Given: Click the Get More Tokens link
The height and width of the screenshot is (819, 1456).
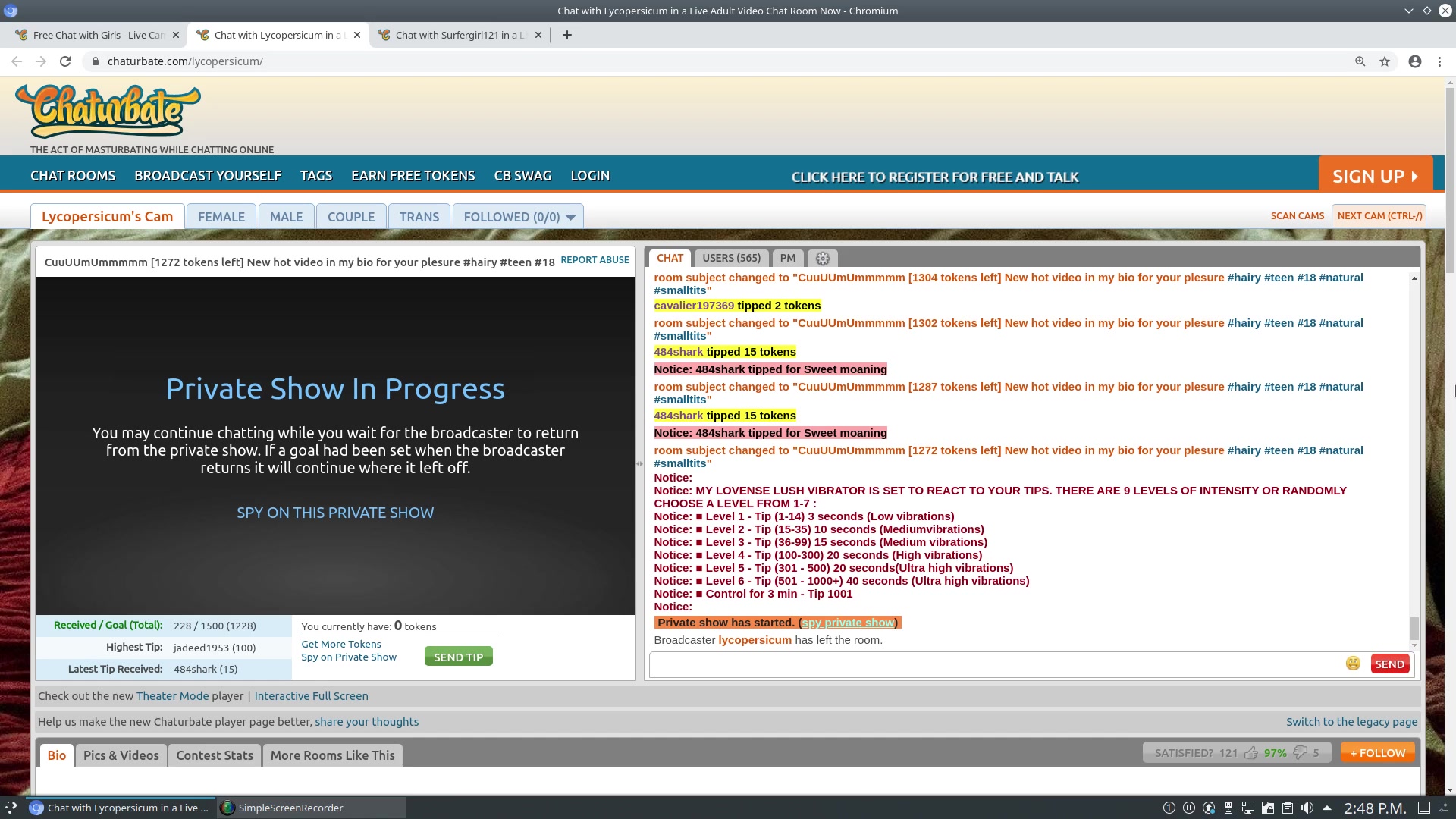Looking at the screenshot, I should [341, 644].
